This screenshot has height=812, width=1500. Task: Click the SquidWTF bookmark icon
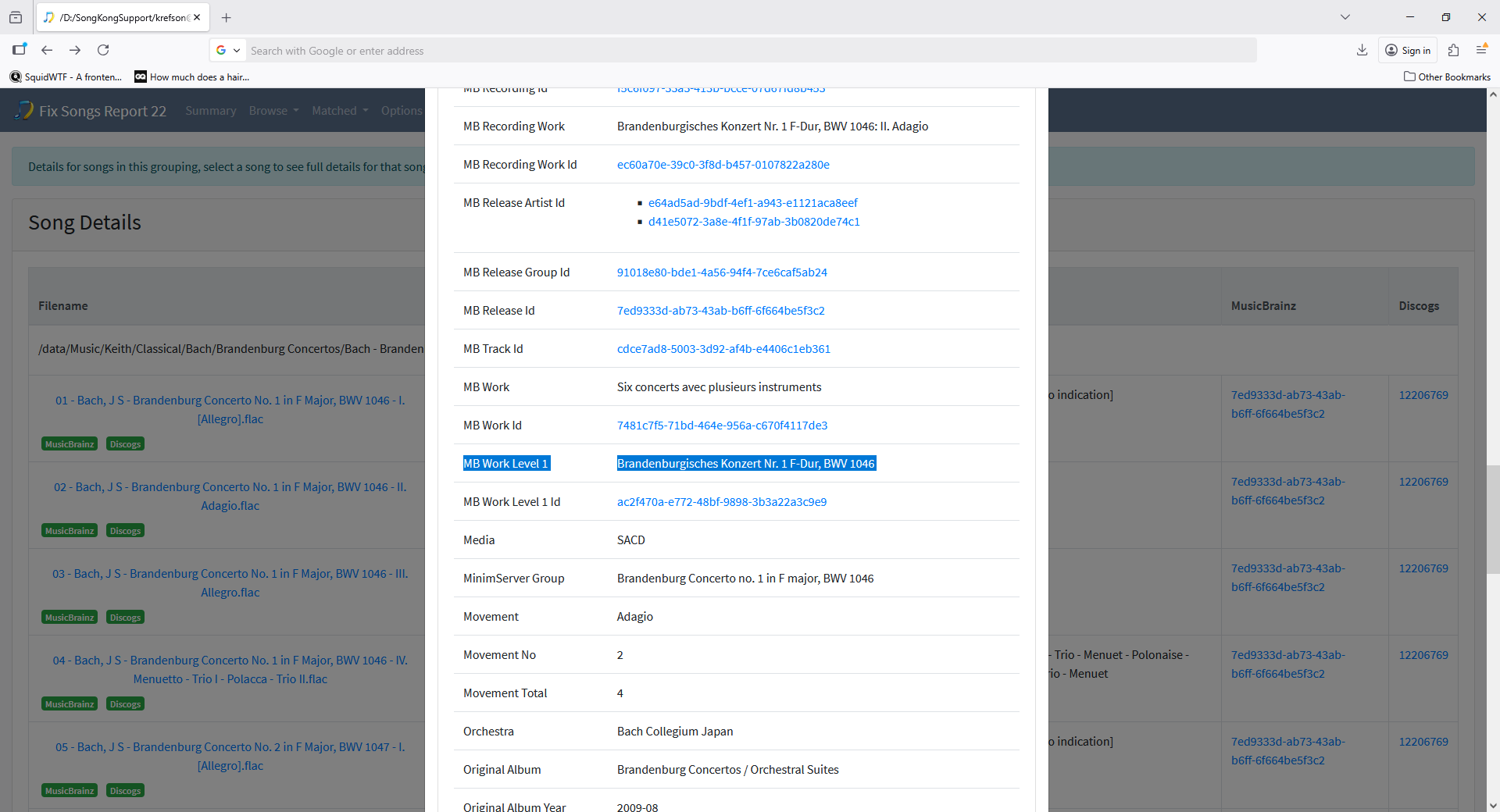[x=16, y=77]
